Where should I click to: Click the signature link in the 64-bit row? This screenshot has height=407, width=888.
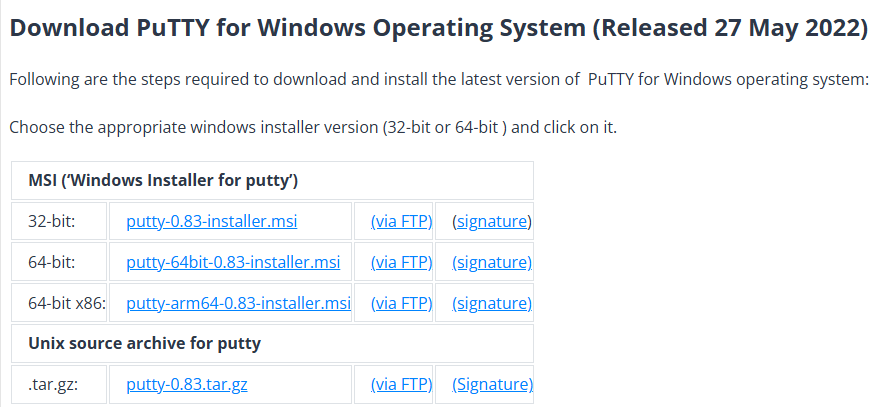492,262
